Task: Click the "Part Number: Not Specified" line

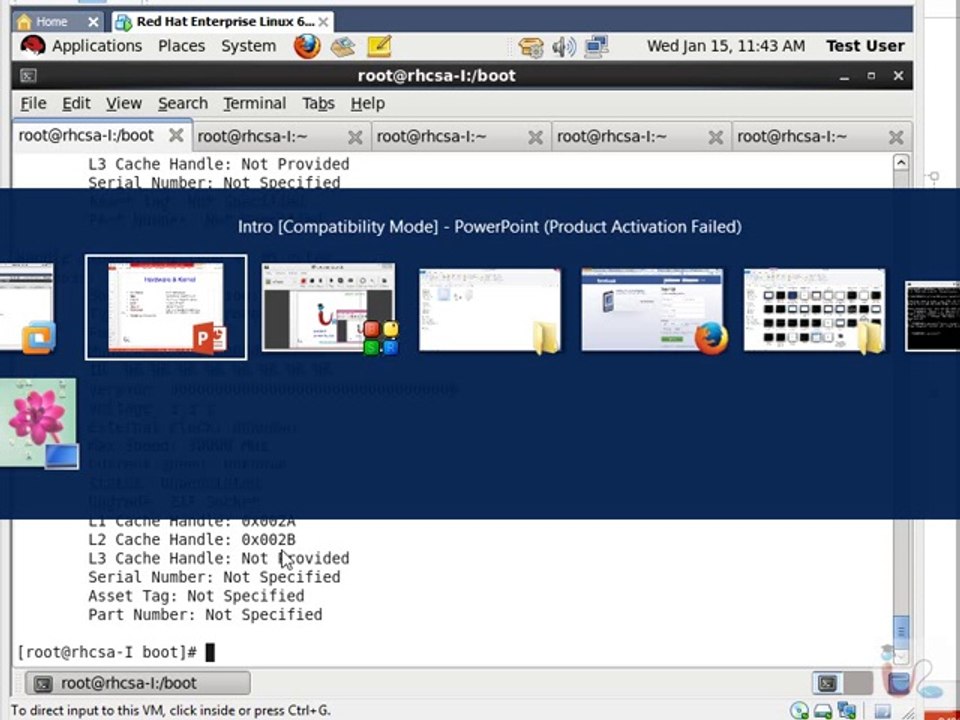Action: (205, 614)
